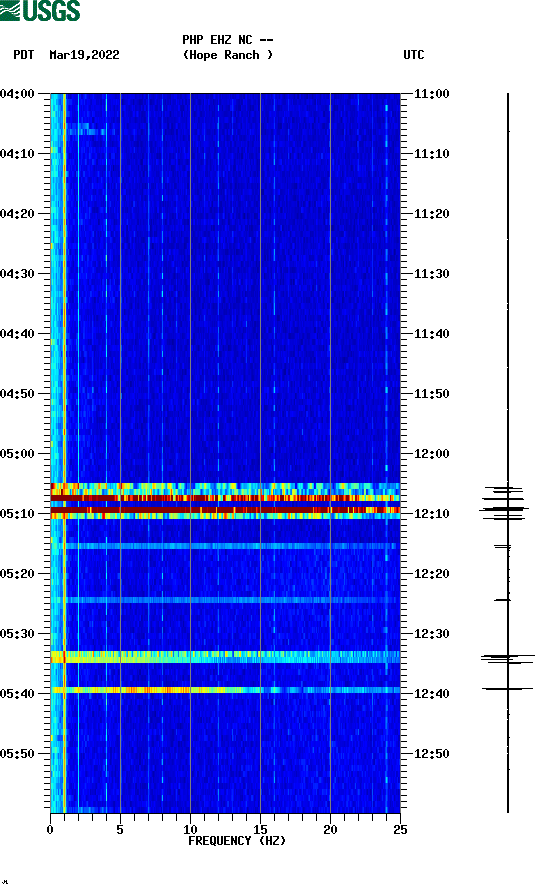
Task: Click the '(Hope Ranch )' station name
Action: click(228, 55)
